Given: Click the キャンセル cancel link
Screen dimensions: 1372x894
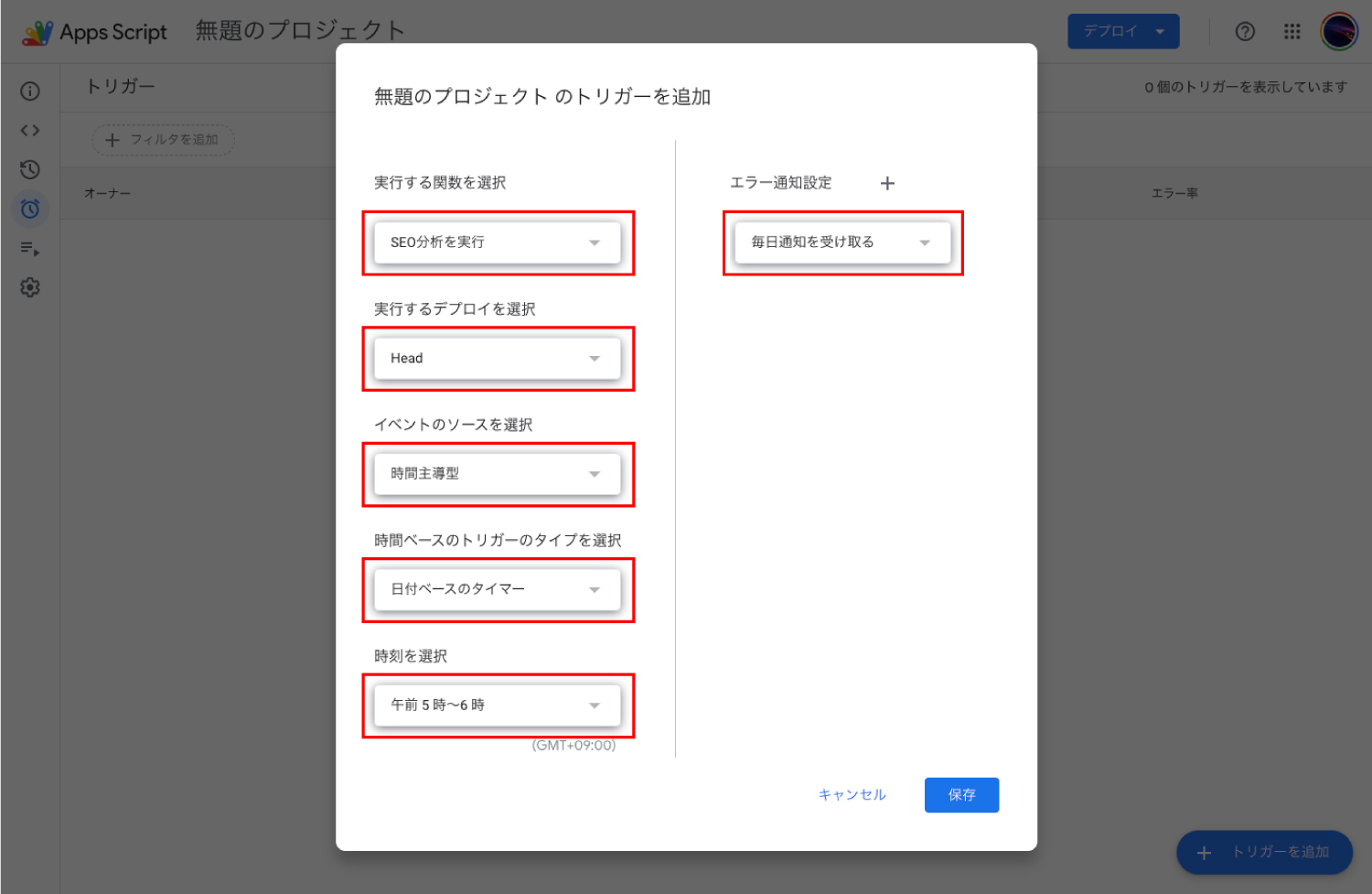Looking at the screenshot, I should point(852,795).
